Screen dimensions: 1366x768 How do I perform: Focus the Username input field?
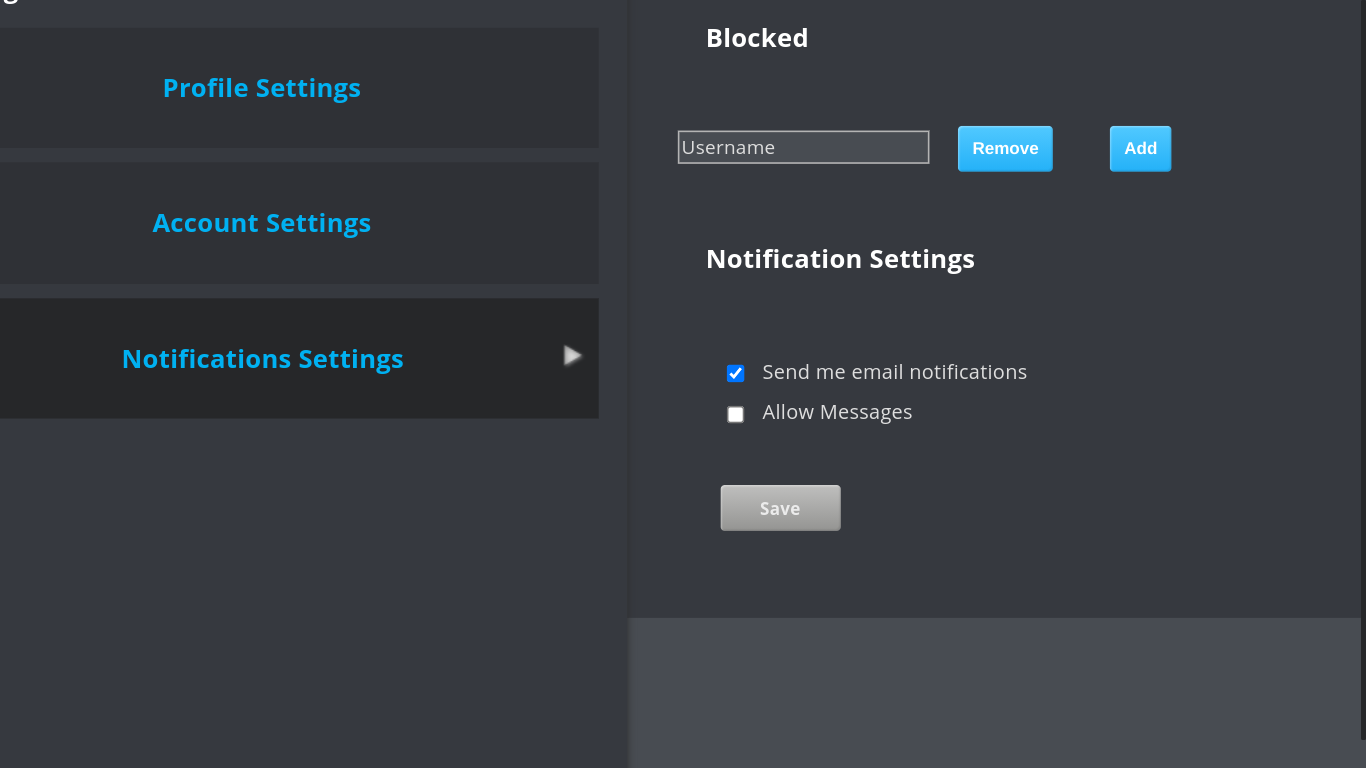pyautogui.click(x=803, y=147)
